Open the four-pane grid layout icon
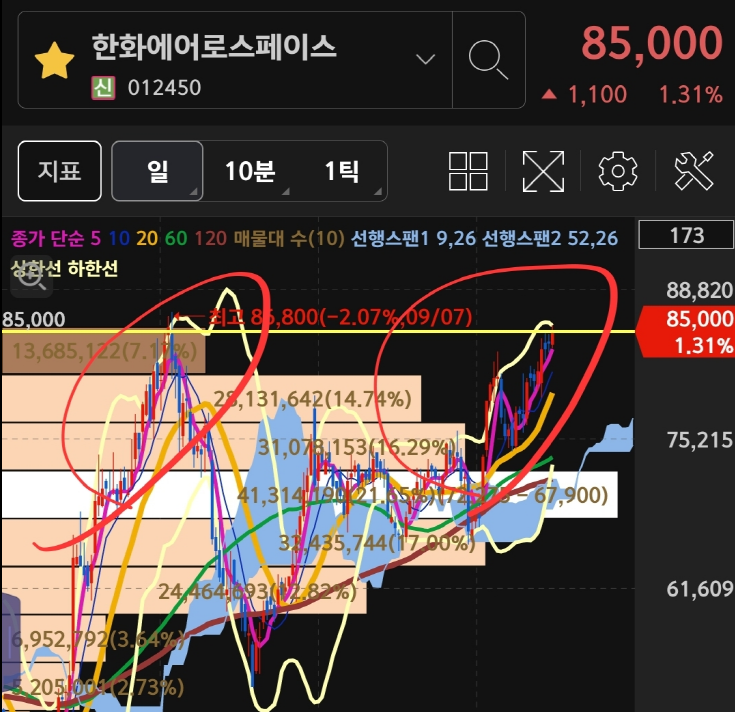Viewport: 735px width, 712px height. tap(468, 171)
